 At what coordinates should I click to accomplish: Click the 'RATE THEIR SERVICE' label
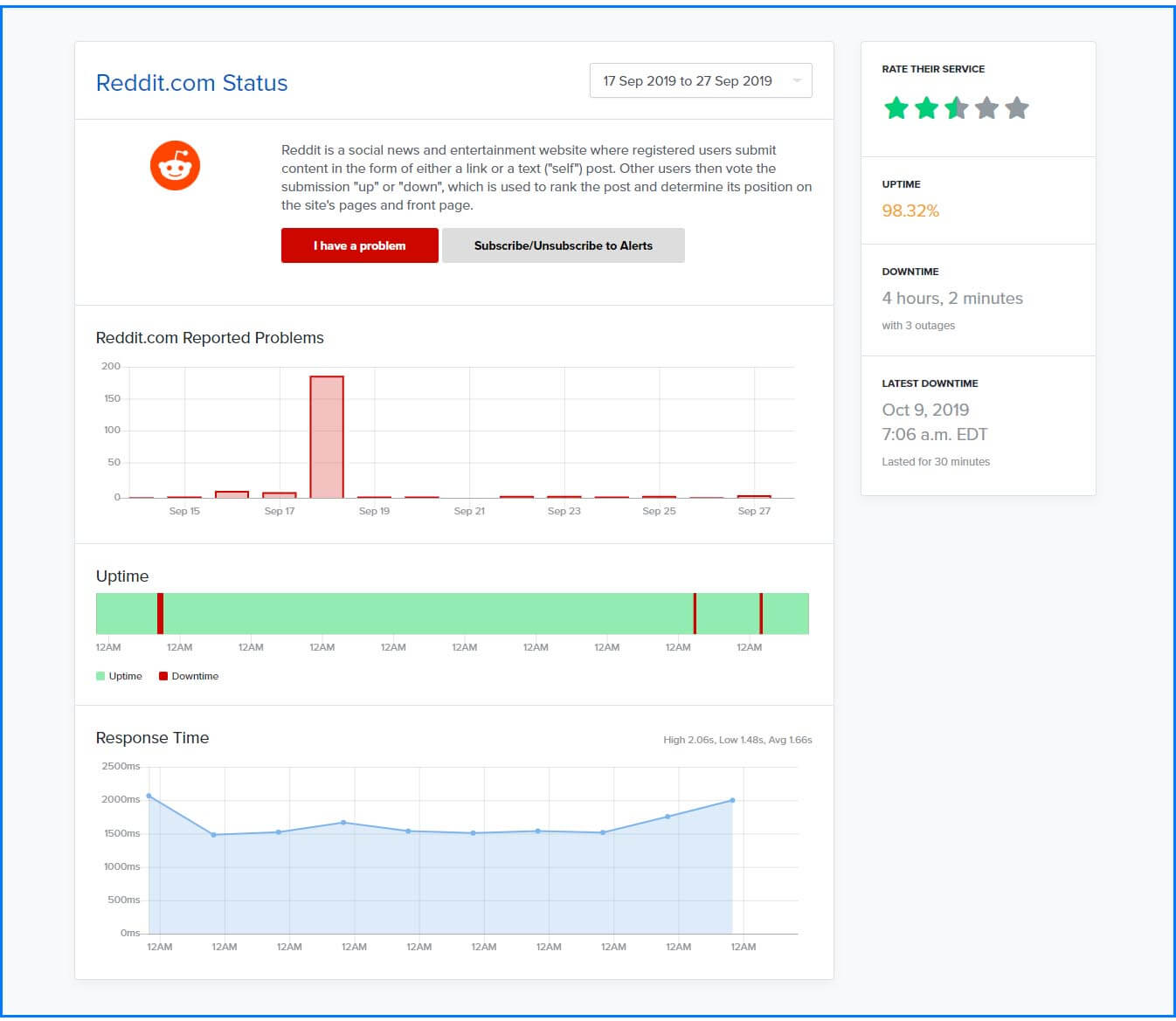pyautogui.click(x=933, y=69)
